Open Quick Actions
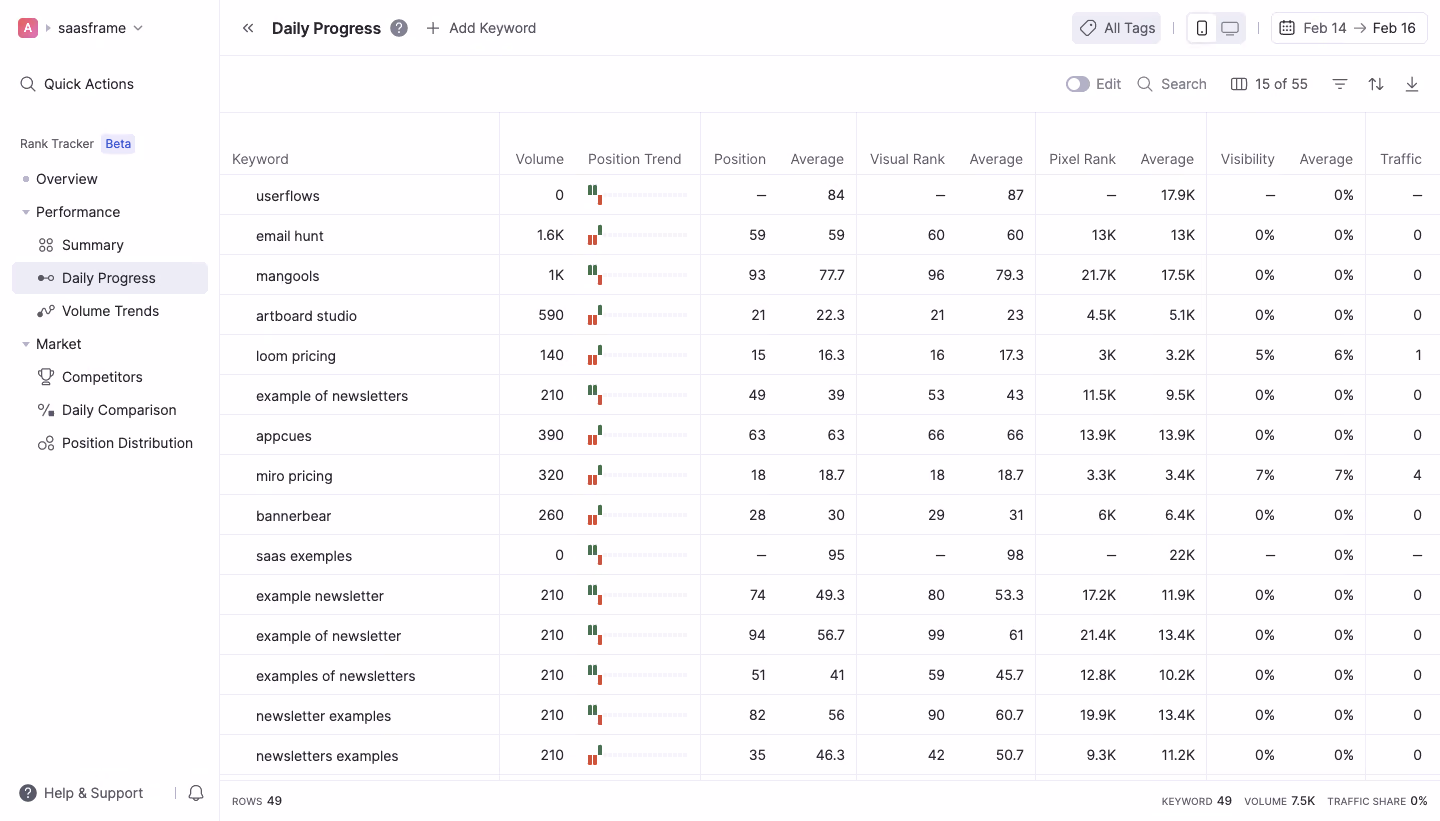The width and height of the screenshot is (1440, 821). coord(77,84)
